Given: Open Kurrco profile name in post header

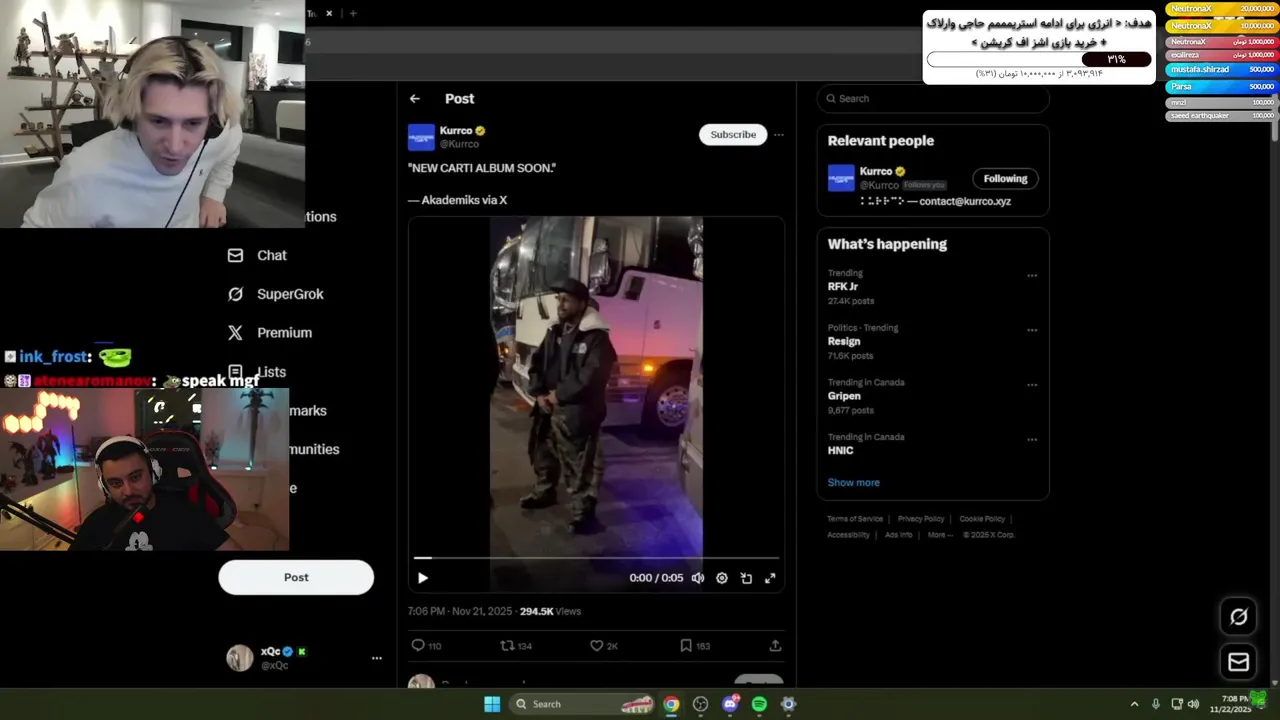Looking at the screenshot, I should point(456,131).
